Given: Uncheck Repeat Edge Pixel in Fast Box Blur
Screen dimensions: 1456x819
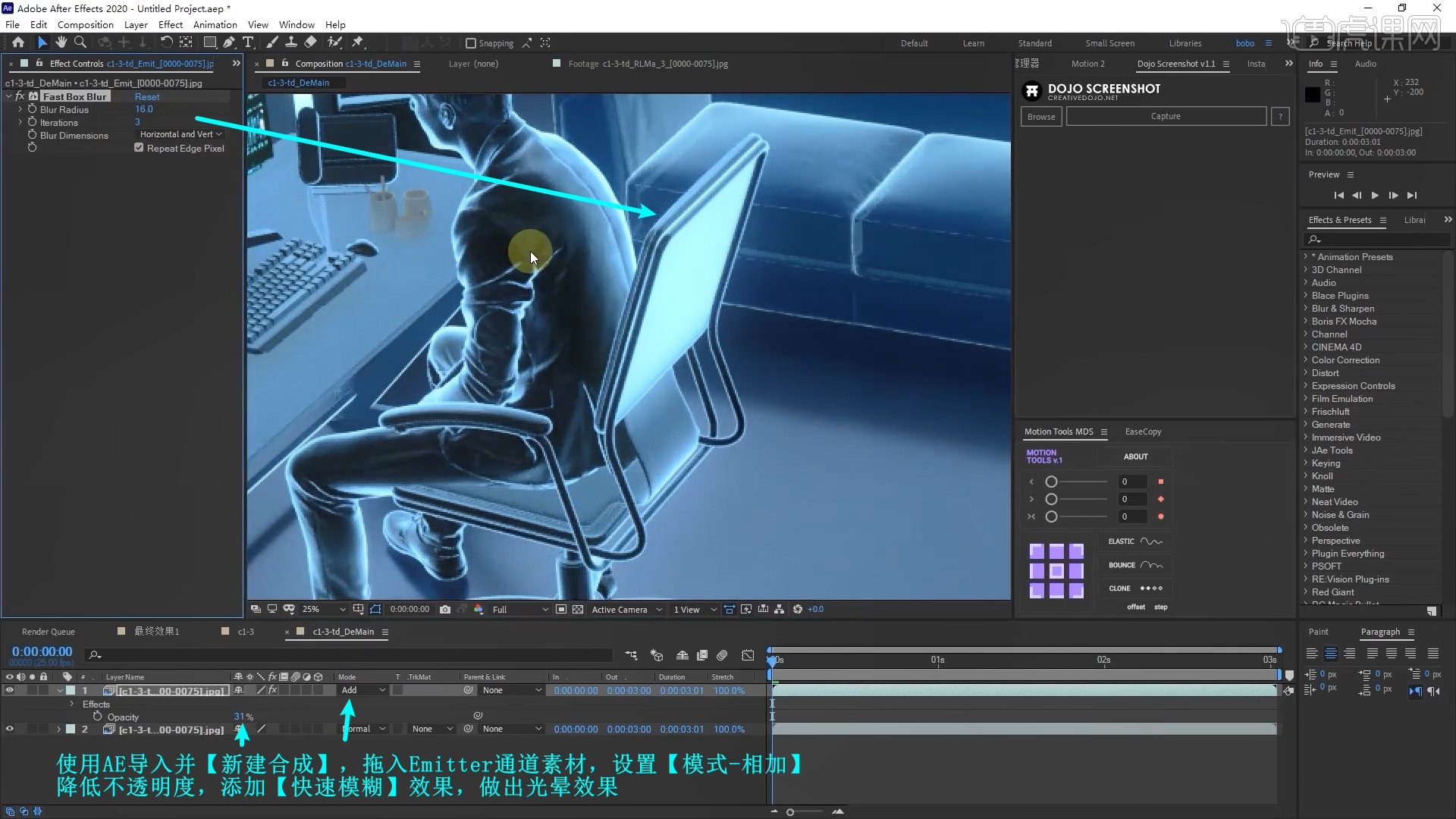Looking at the screenshot, I should point(138,147).
